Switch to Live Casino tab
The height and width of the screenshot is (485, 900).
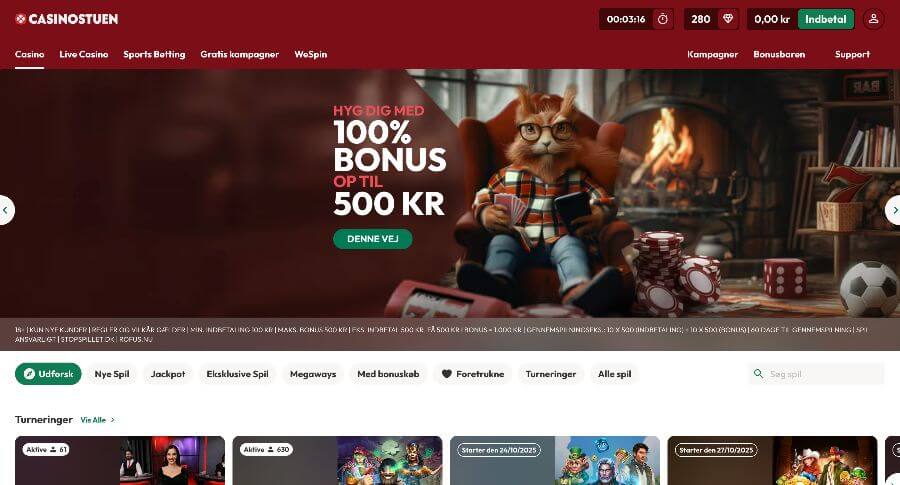[84, 54]
